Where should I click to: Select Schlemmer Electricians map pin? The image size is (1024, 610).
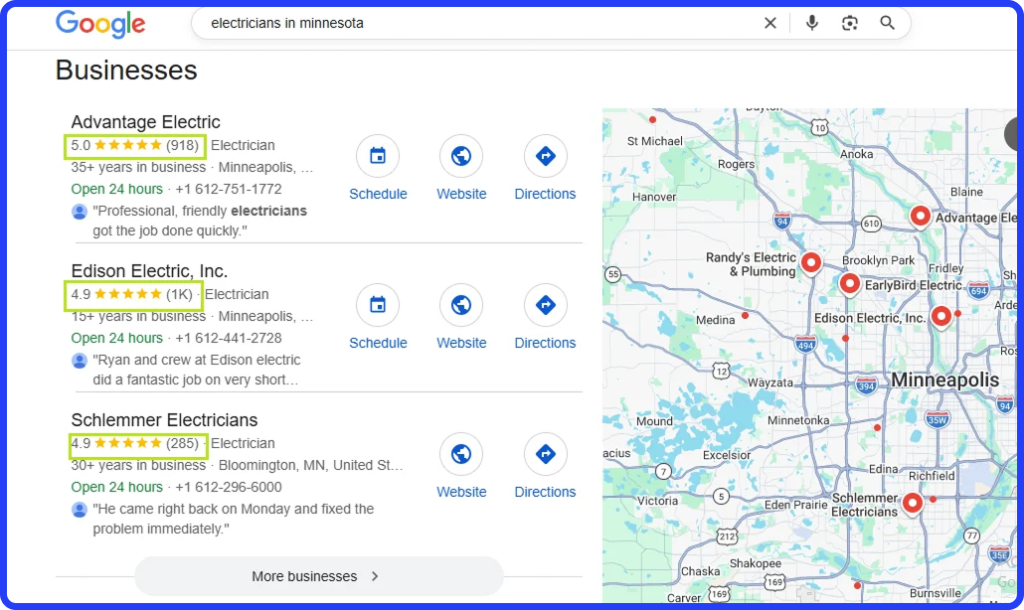(912, 503)
